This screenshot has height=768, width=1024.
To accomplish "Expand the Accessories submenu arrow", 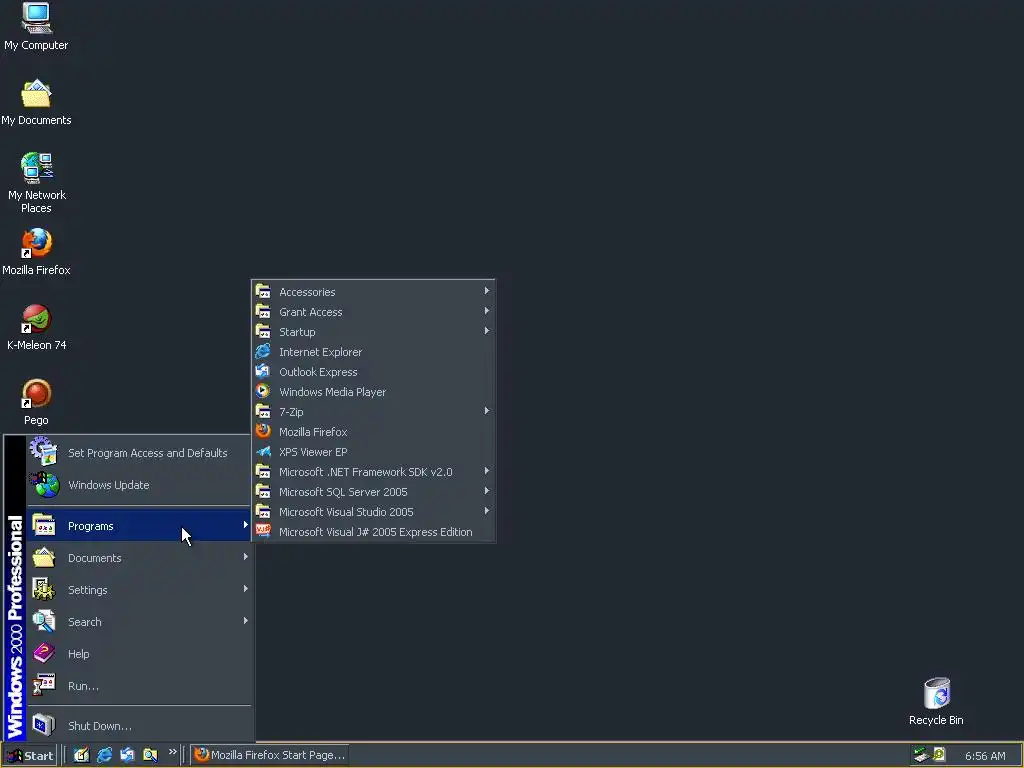I will point(487,291).
